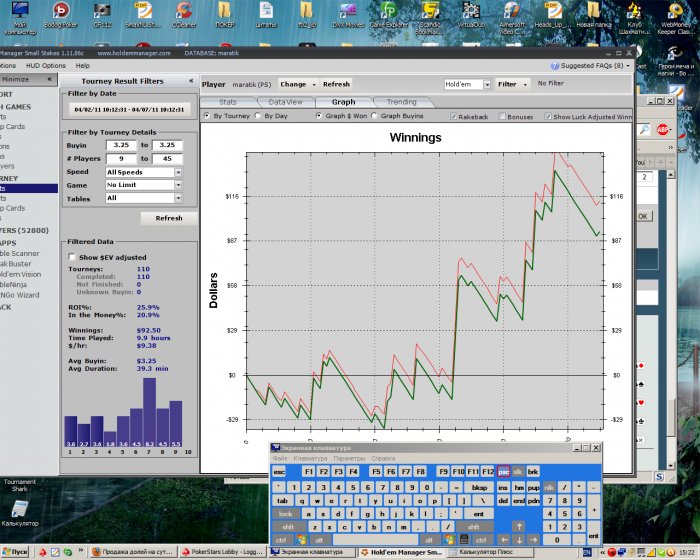Viewport: 700px width, 560px height.
Task: Open the Hold'em game selector dropdown
Action: [487, 85]
